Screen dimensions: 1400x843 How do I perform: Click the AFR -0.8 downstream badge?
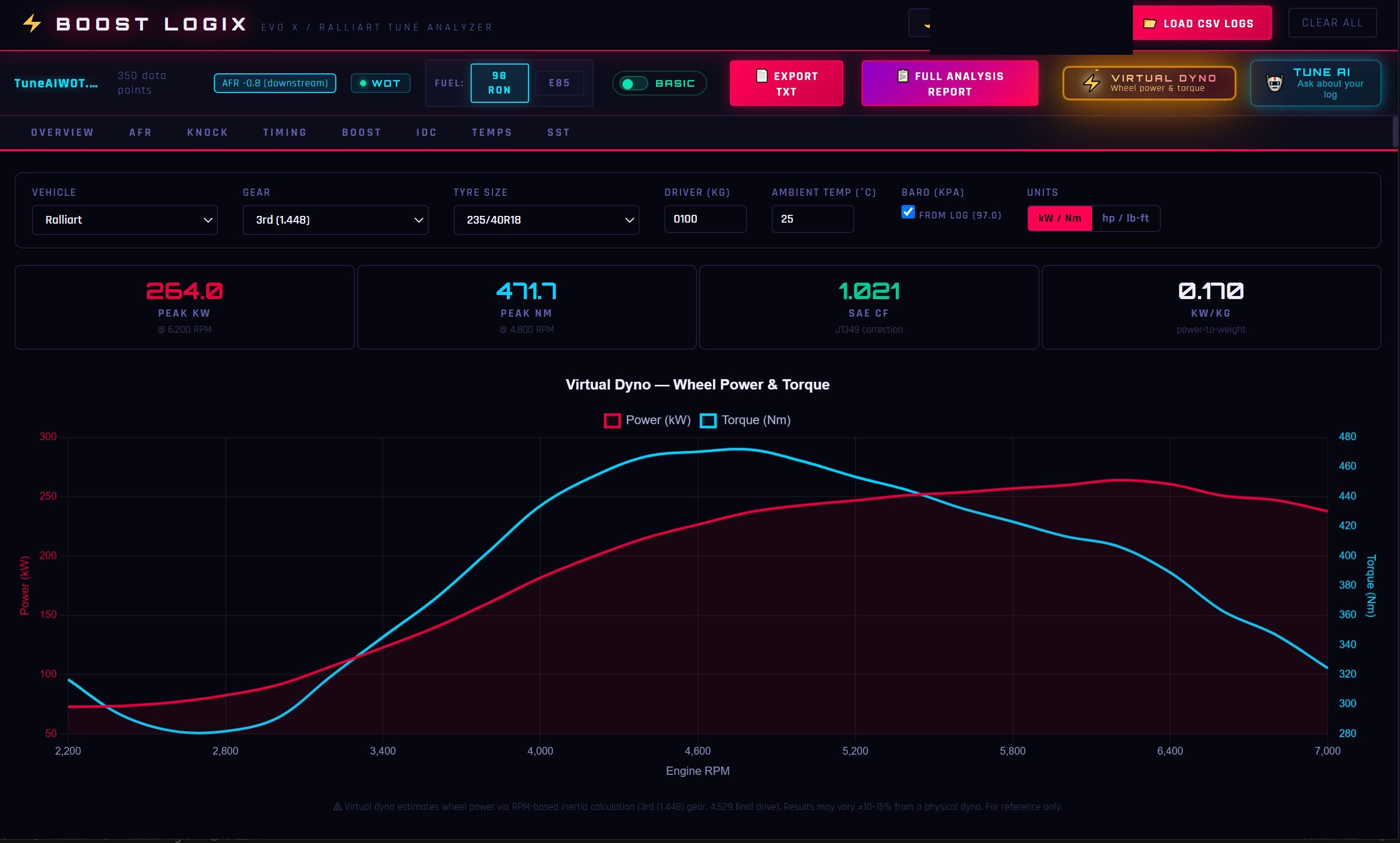tap(274, 83)
